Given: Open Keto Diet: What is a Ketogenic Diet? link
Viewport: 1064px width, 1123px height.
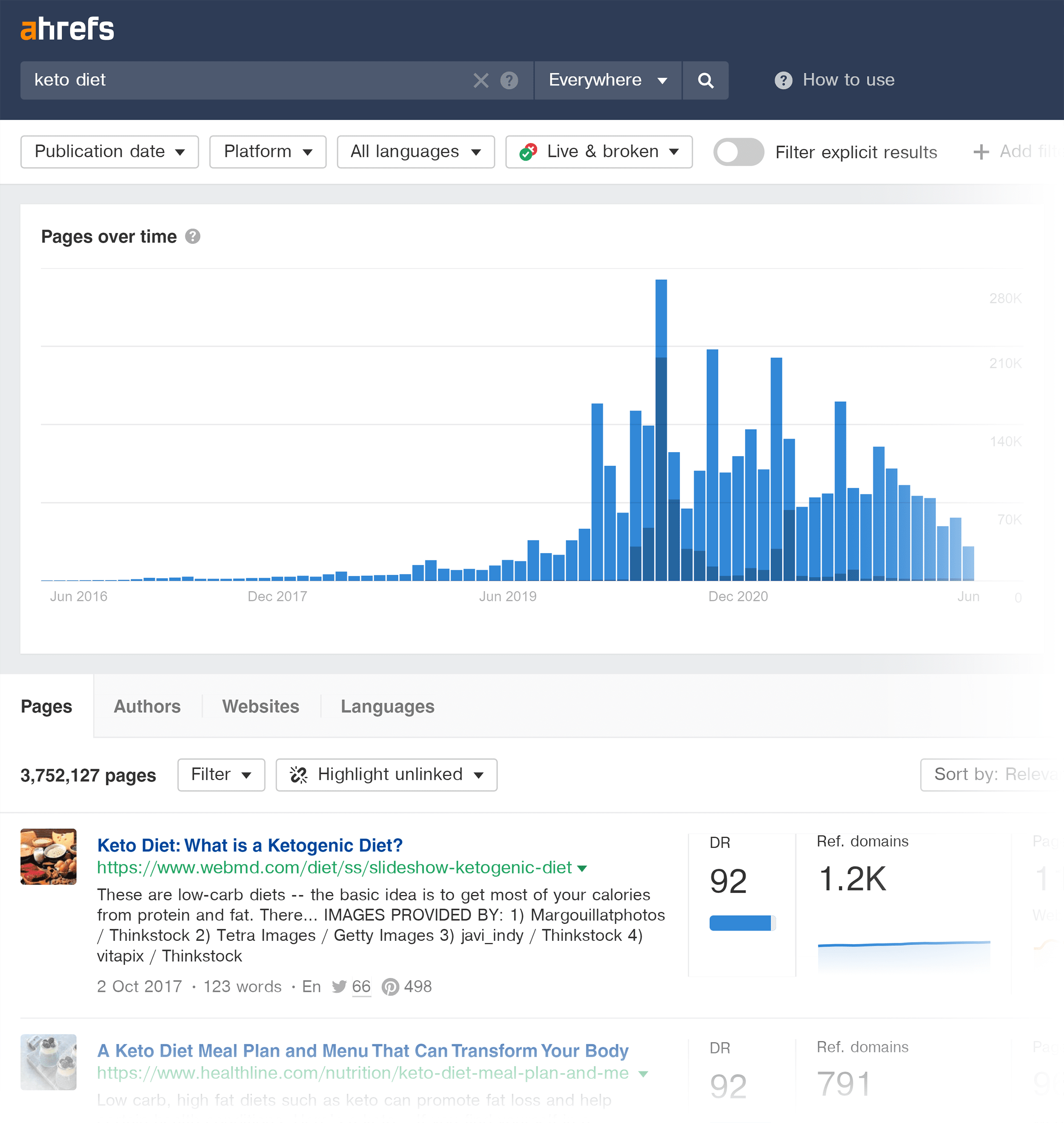Looking at the screenshot, I should pyautogui.click(x=250, y=845).
